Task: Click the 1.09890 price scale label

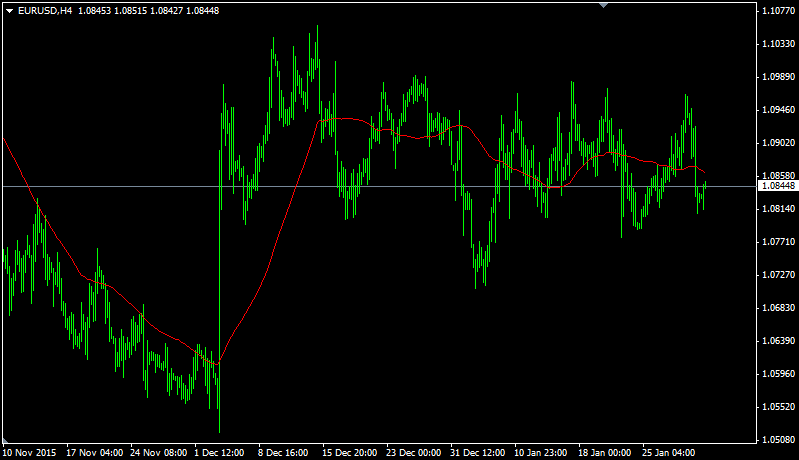Action: [x=778, y=77]
